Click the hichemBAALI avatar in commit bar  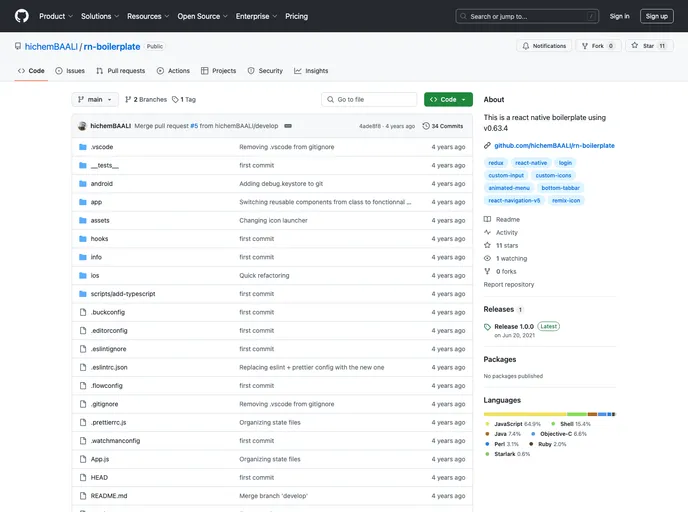[x=82, y=126]
